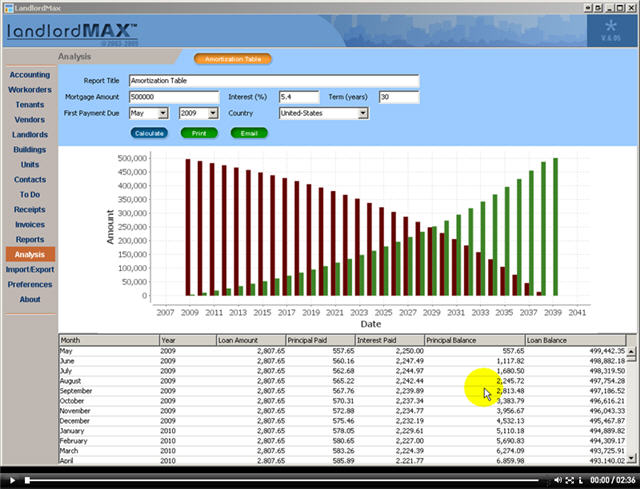Select the July 2009 table row
640x489 pixels.
342,371
